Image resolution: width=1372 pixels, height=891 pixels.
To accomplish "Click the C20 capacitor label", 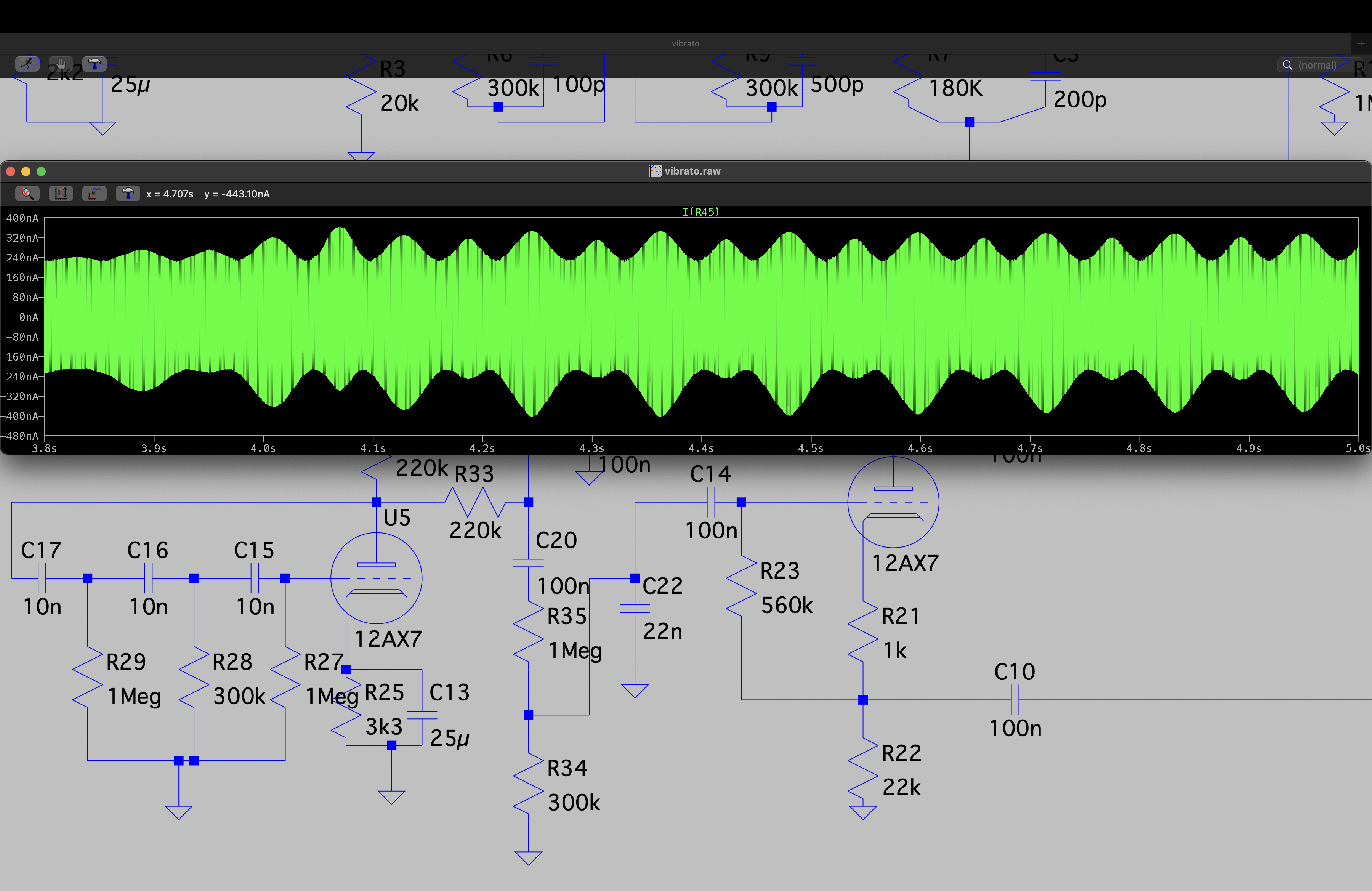I will (x=556, y=540).
